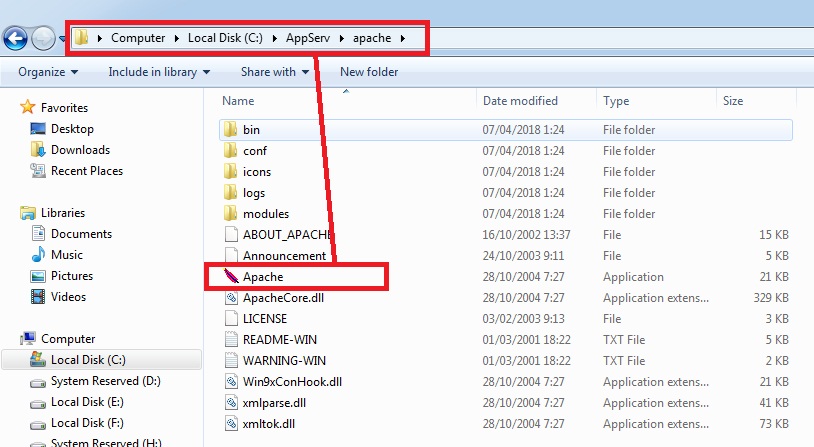Image resolution: width=814 pixels, height=447 pixels.
Task: Create a New folder
Action: pyautogui.click(x=369, y=72)
